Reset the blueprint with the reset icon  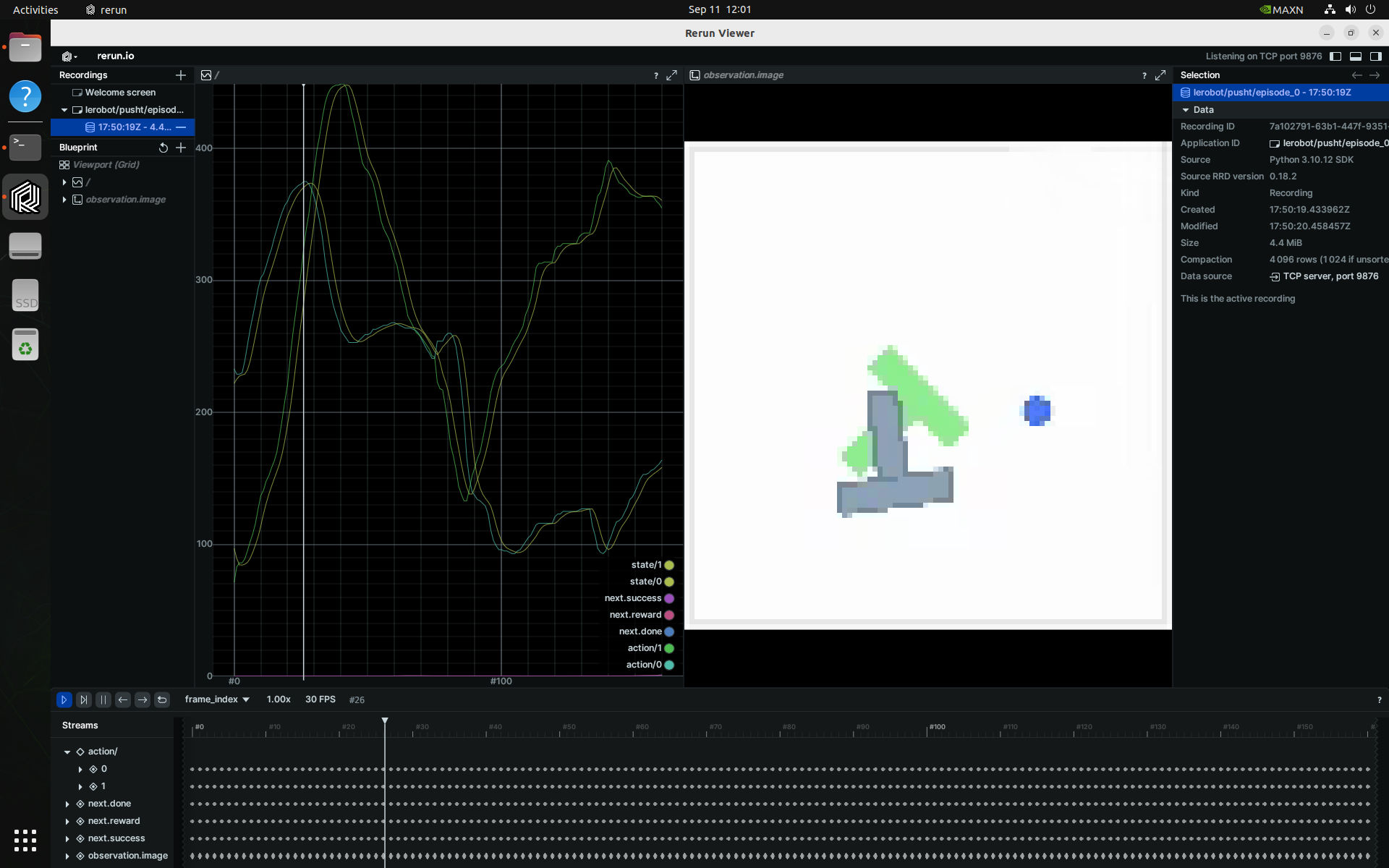coord(163,148)
